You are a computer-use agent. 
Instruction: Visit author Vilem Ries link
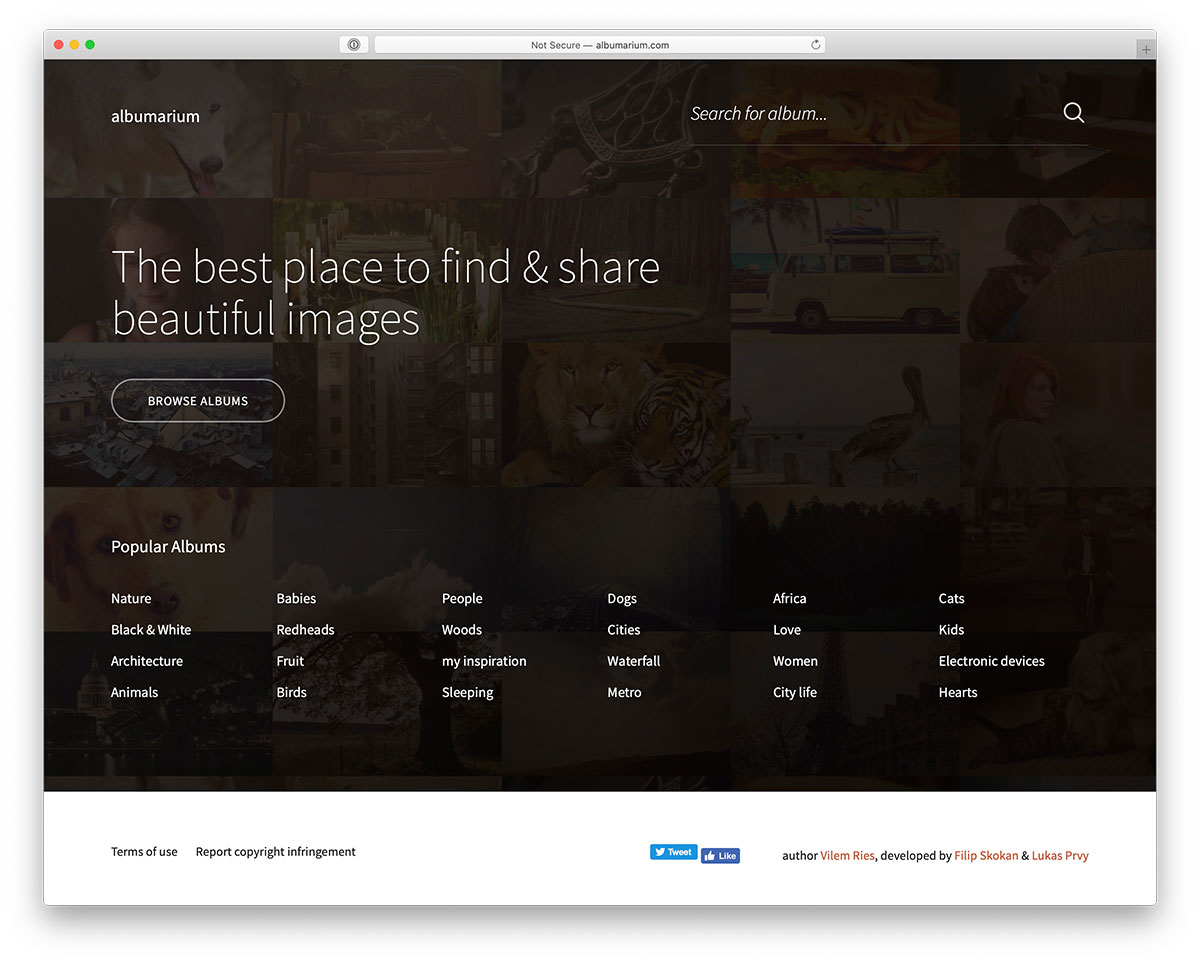coord(847,856)
